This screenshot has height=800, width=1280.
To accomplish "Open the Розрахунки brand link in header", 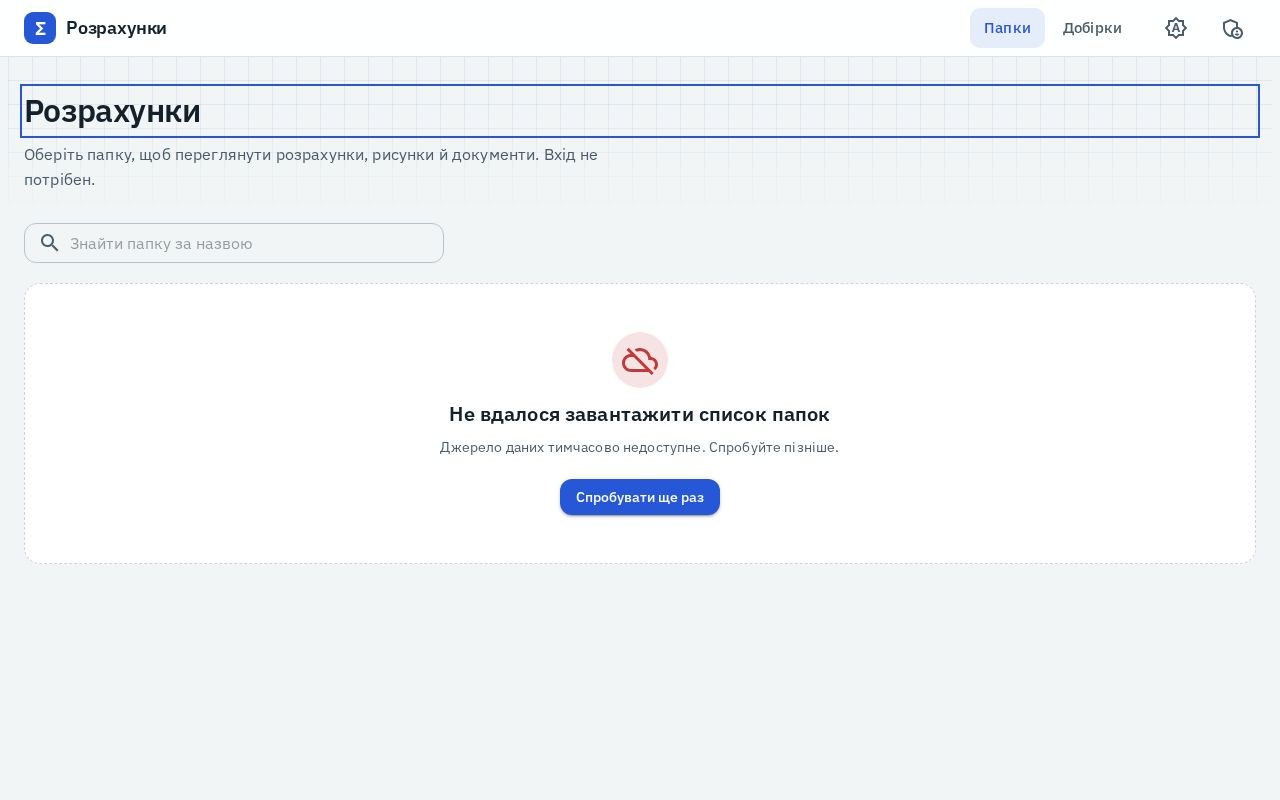I will tap(96, 28).
